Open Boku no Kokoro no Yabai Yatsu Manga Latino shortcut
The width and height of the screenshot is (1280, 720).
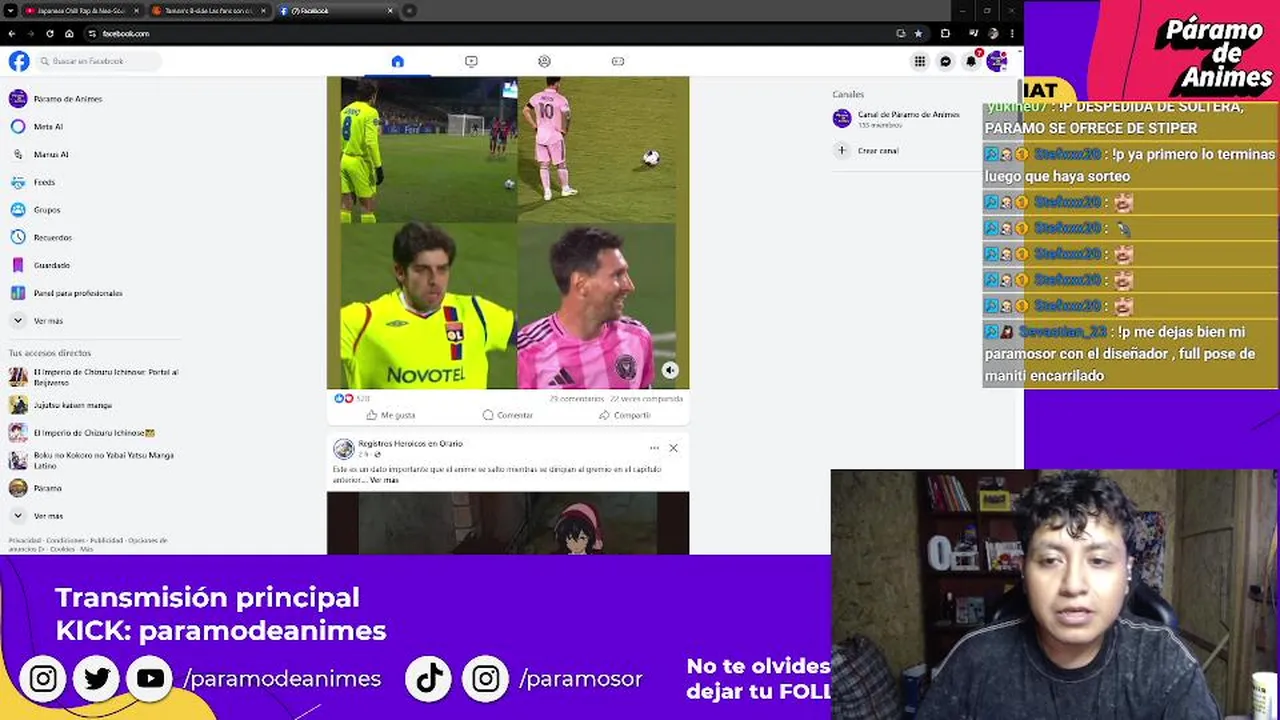point(92,460)
